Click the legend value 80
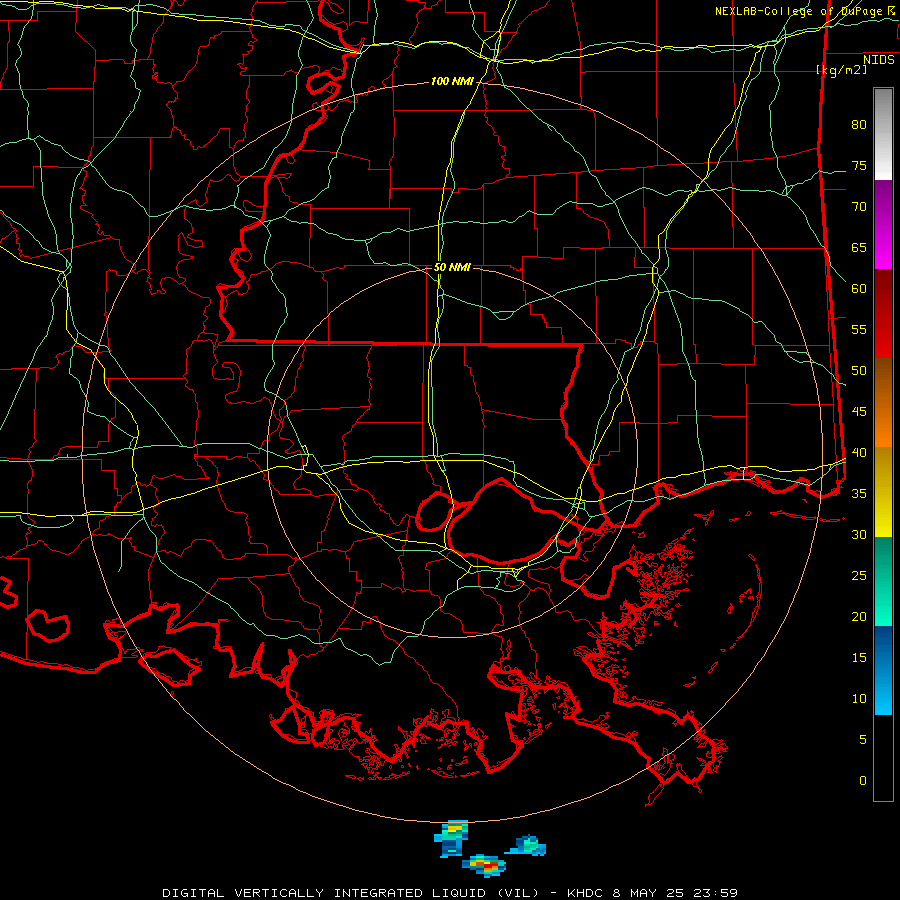Image resolution: width=900 pixels, height=900 pixels. (x=859, y=125)
